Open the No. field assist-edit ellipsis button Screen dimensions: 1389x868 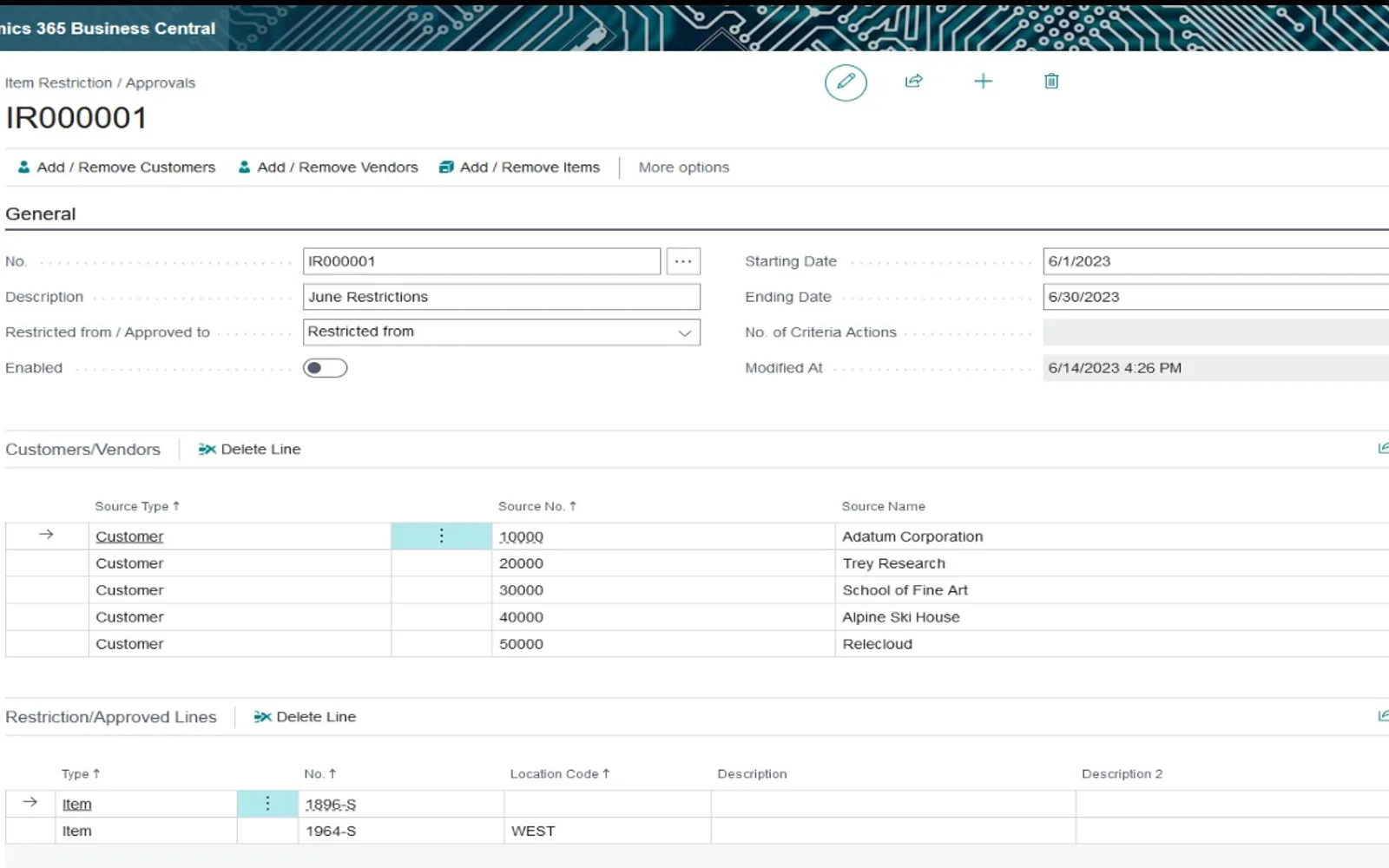tap(683, 261)
